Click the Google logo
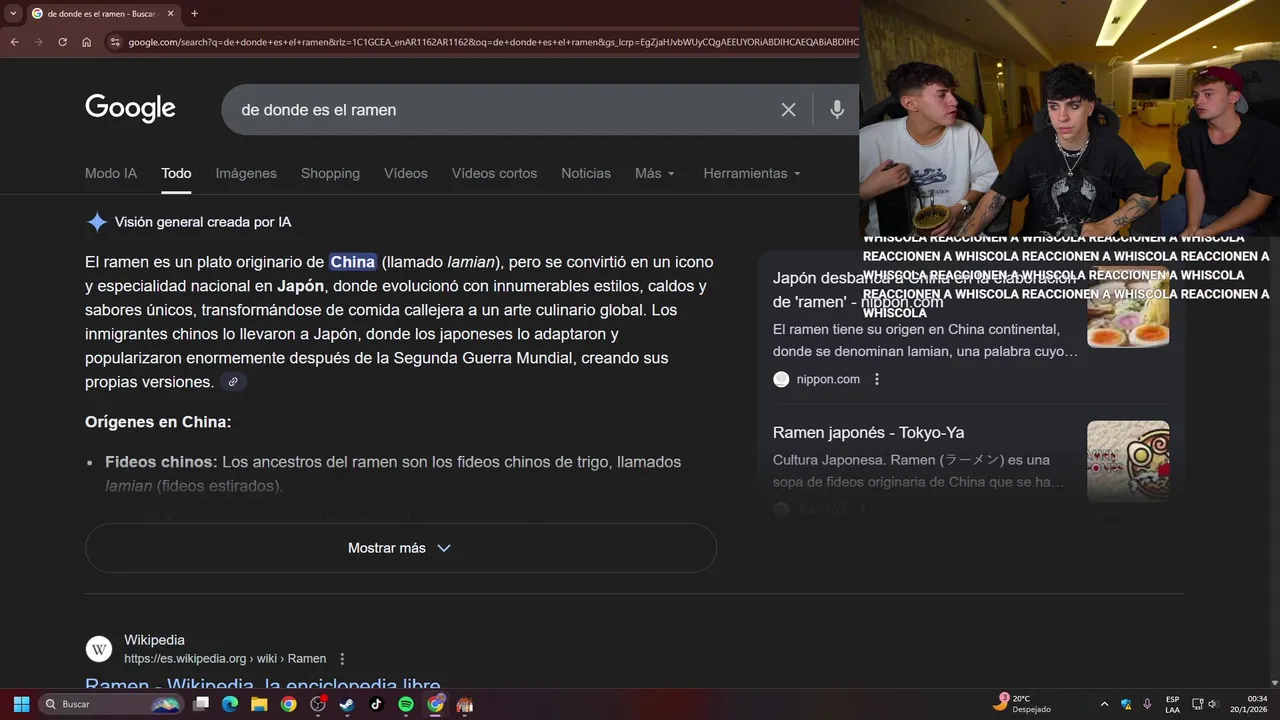Screen dimensions: 1280x720 (x=130, y=108)
